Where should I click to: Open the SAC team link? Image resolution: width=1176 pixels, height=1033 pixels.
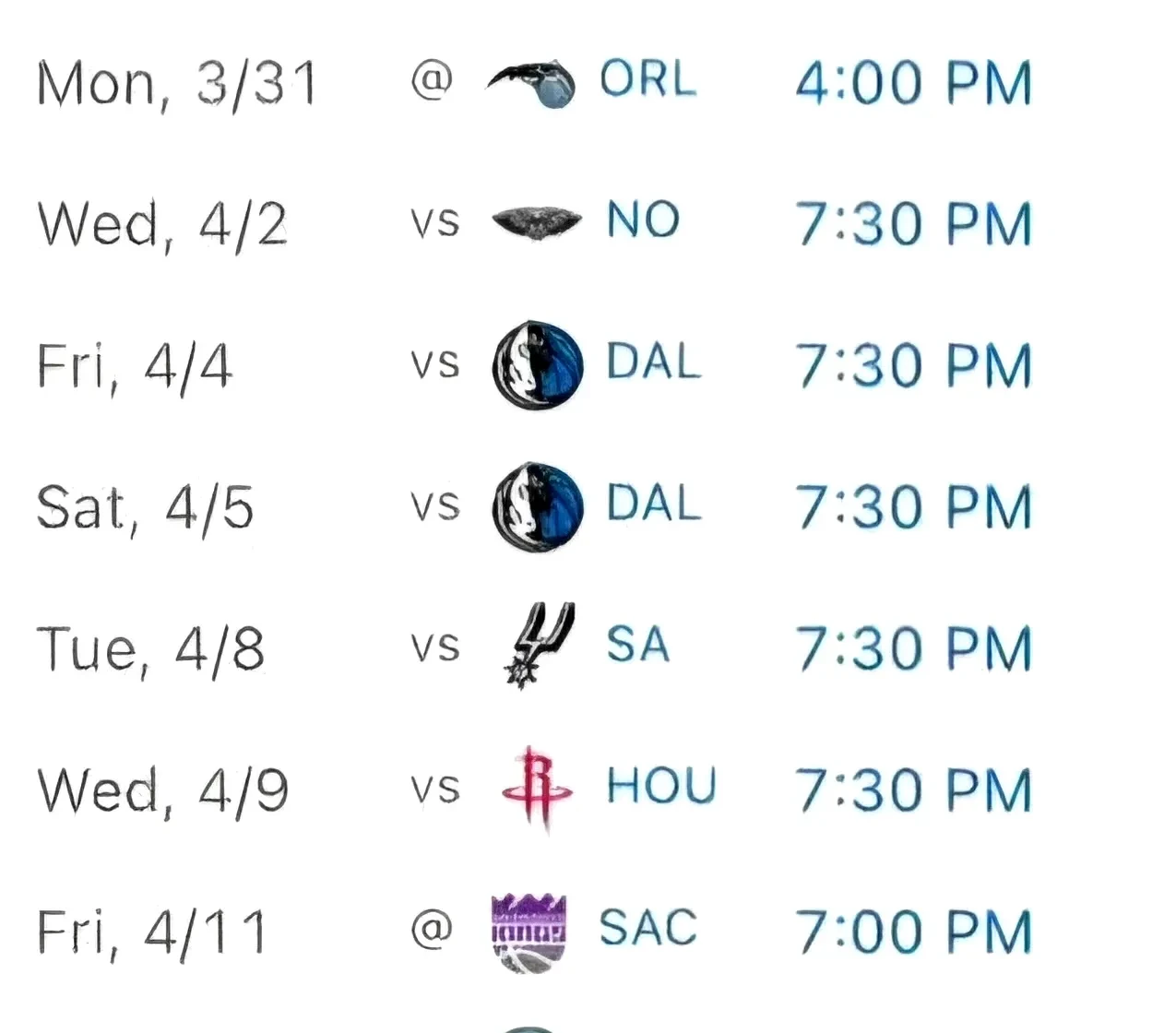coord(647,928)
